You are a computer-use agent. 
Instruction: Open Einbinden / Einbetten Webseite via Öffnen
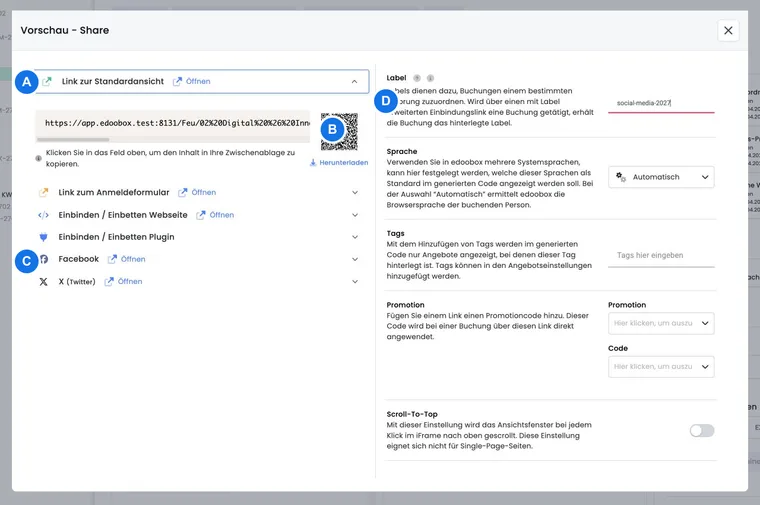[215, 215]
